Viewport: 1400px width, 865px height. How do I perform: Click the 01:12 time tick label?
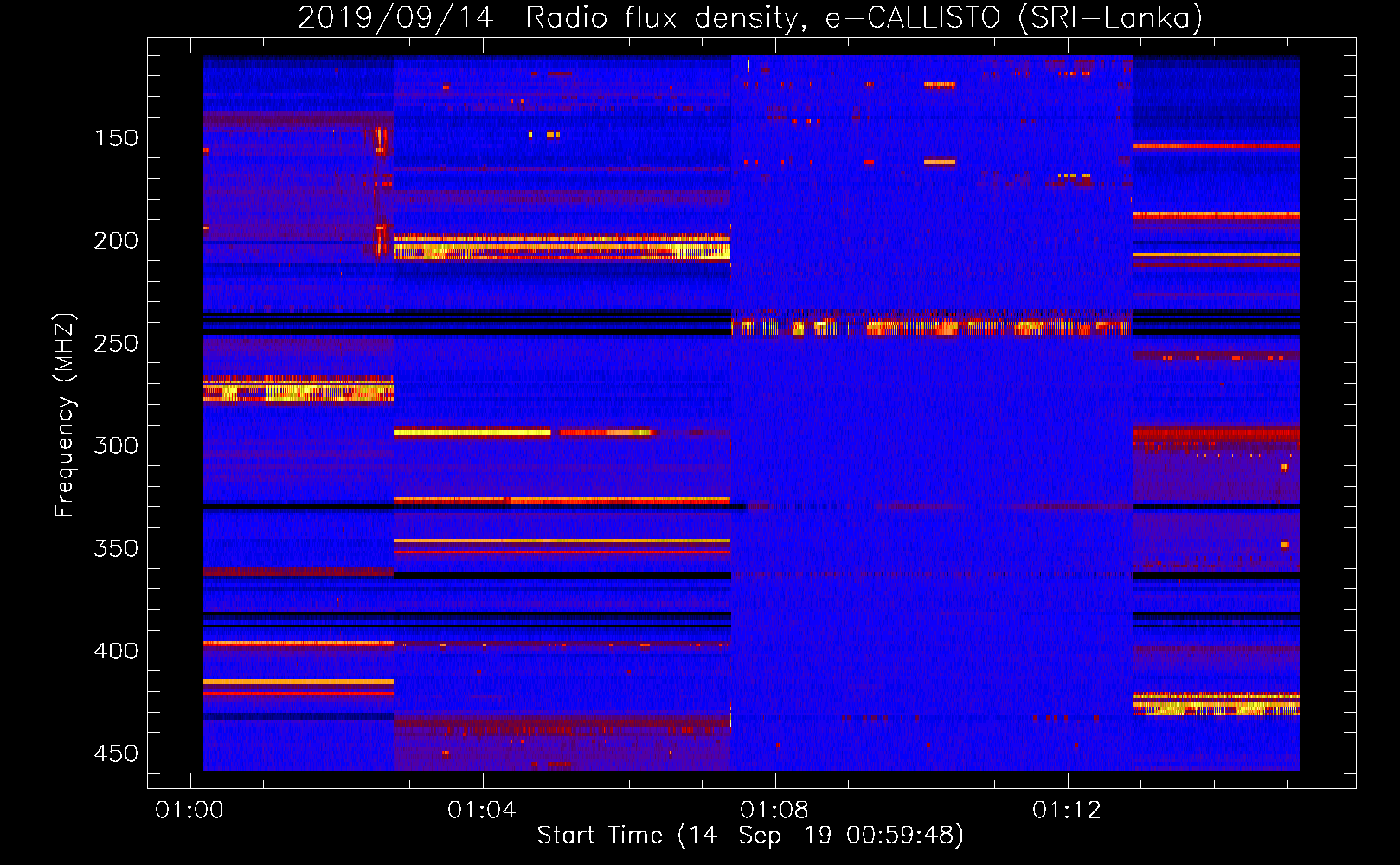coord(1067,811)
